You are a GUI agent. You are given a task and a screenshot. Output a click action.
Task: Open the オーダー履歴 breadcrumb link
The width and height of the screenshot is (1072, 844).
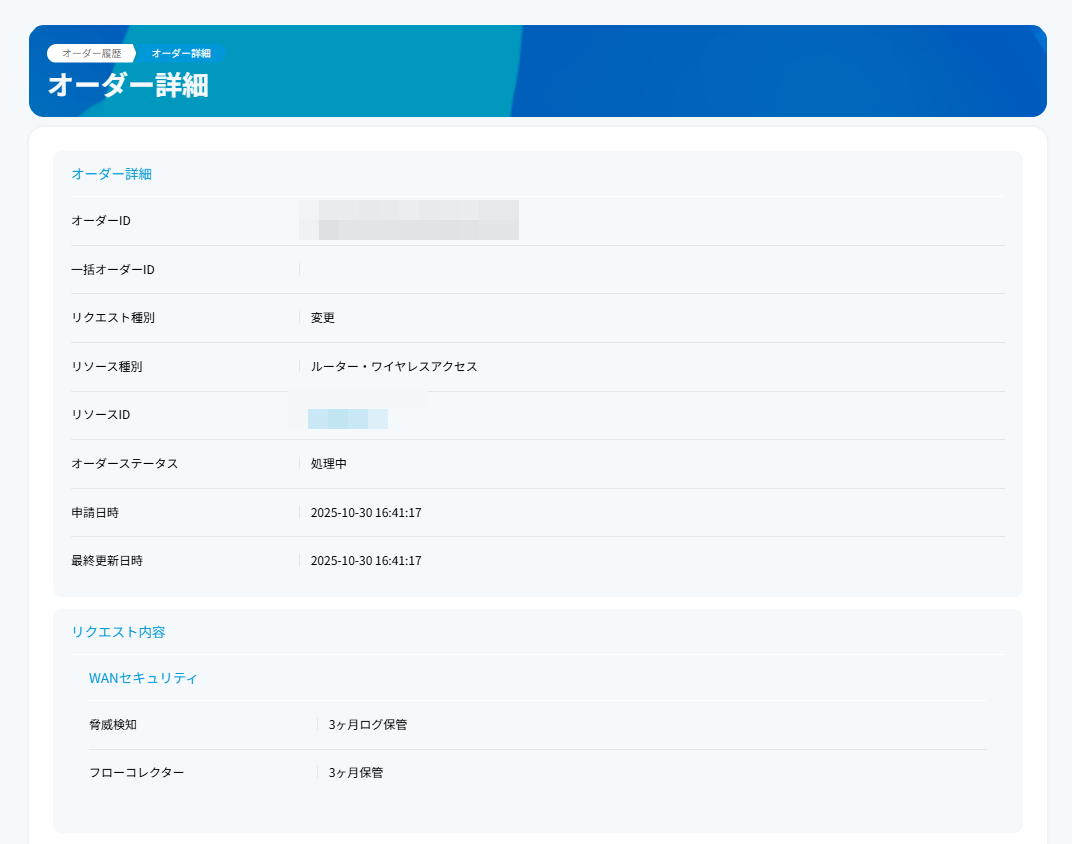(88, 53)
